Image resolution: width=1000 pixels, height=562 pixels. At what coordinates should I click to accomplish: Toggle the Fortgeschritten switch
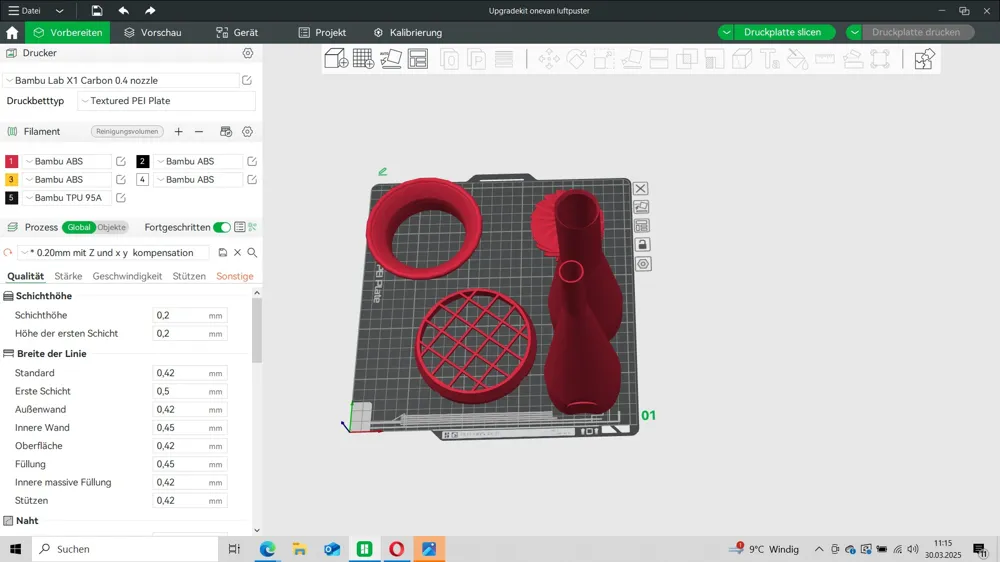[x=221, y=227]
